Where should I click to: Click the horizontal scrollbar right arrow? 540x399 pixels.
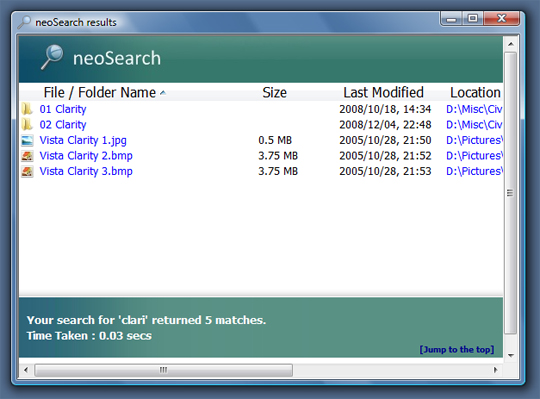(x=496, y=370)
